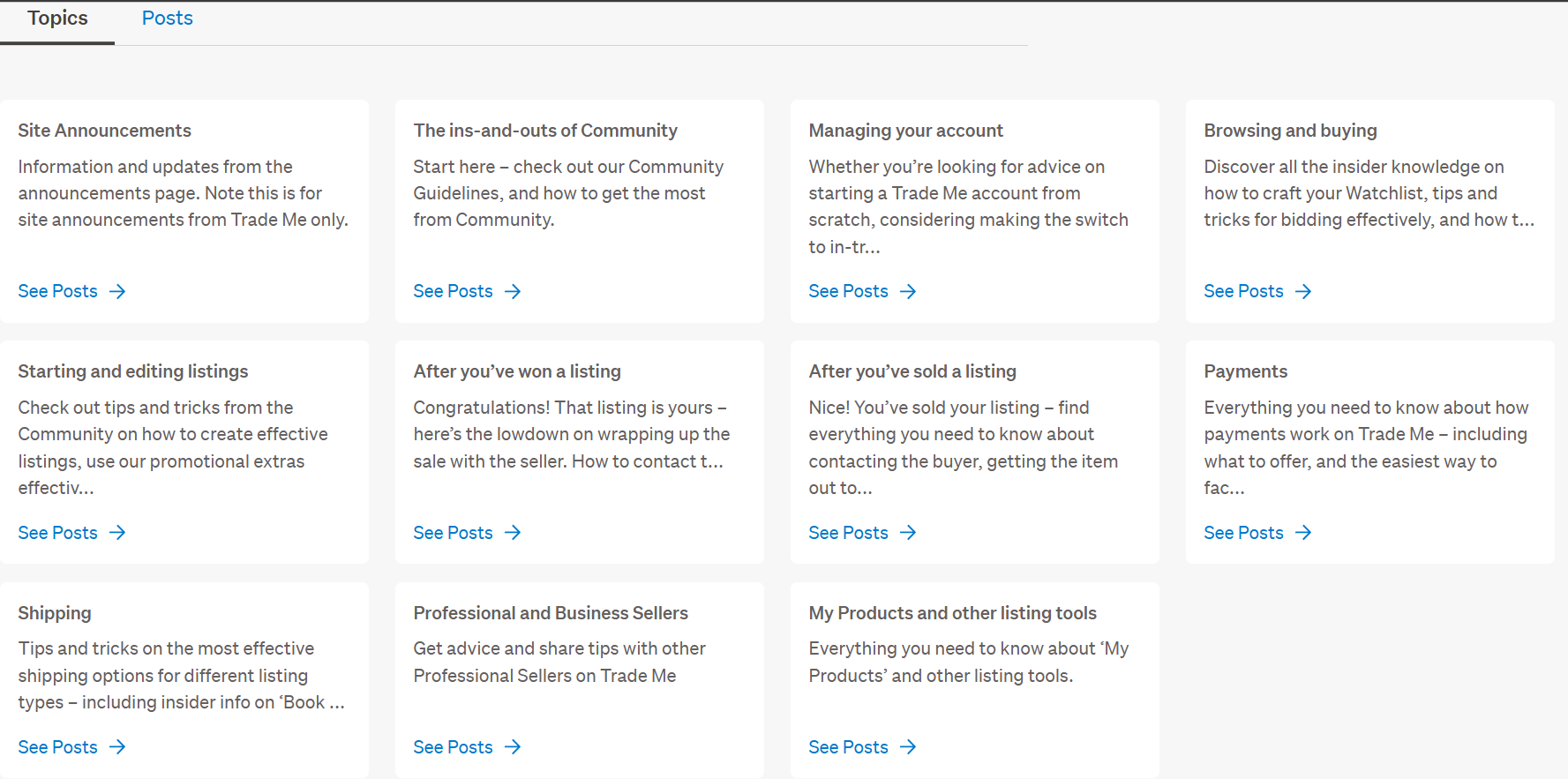Select the Topics tab
This screenshot has height=779, width=1568.
coord(57,19)
